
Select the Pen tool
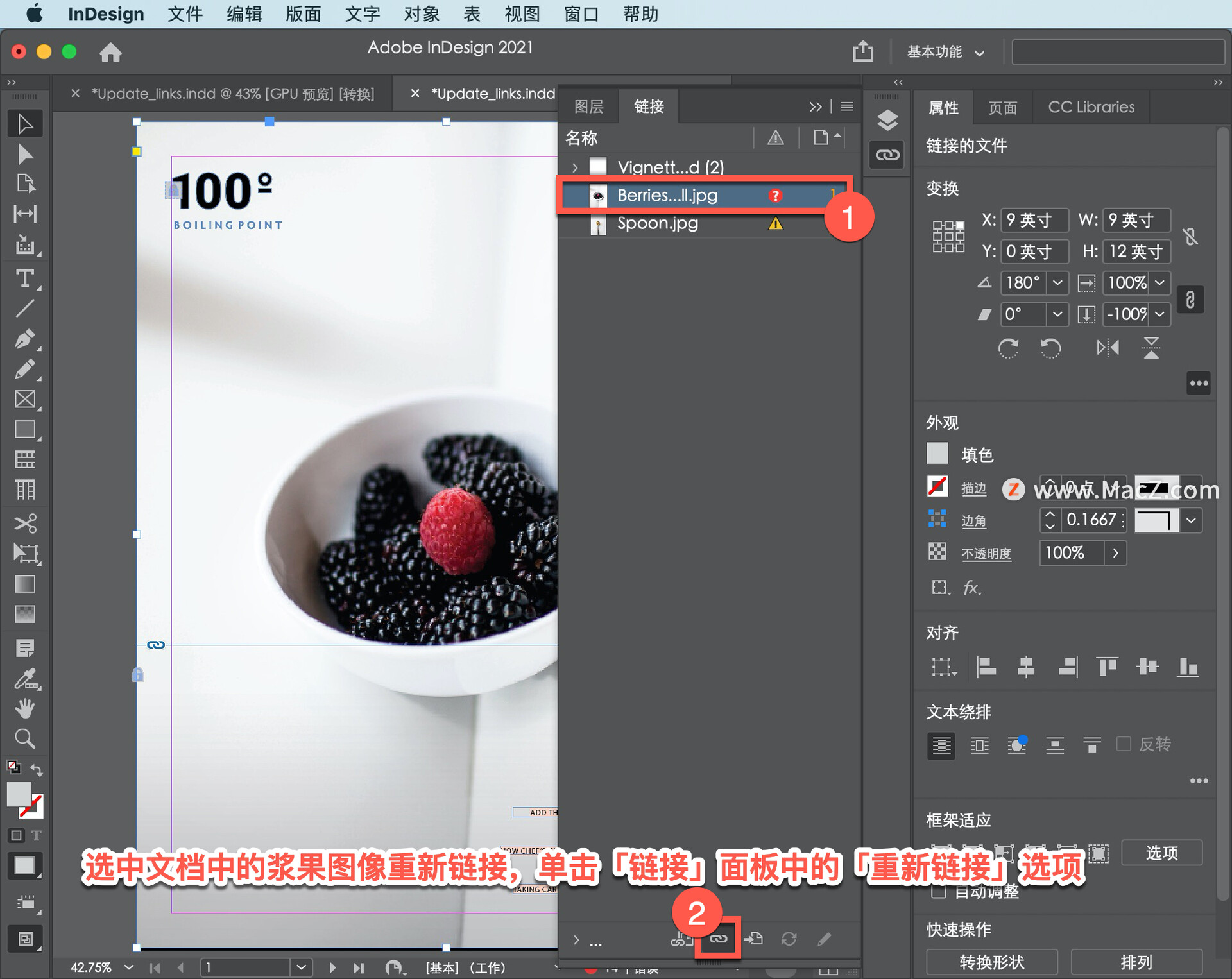[25, 338]
